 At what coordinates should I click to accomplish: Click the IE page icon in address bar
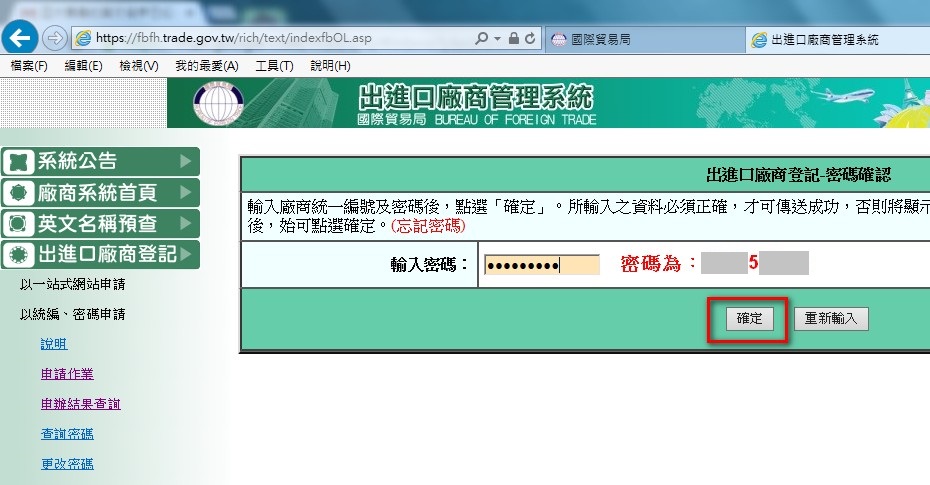point(83,39)
